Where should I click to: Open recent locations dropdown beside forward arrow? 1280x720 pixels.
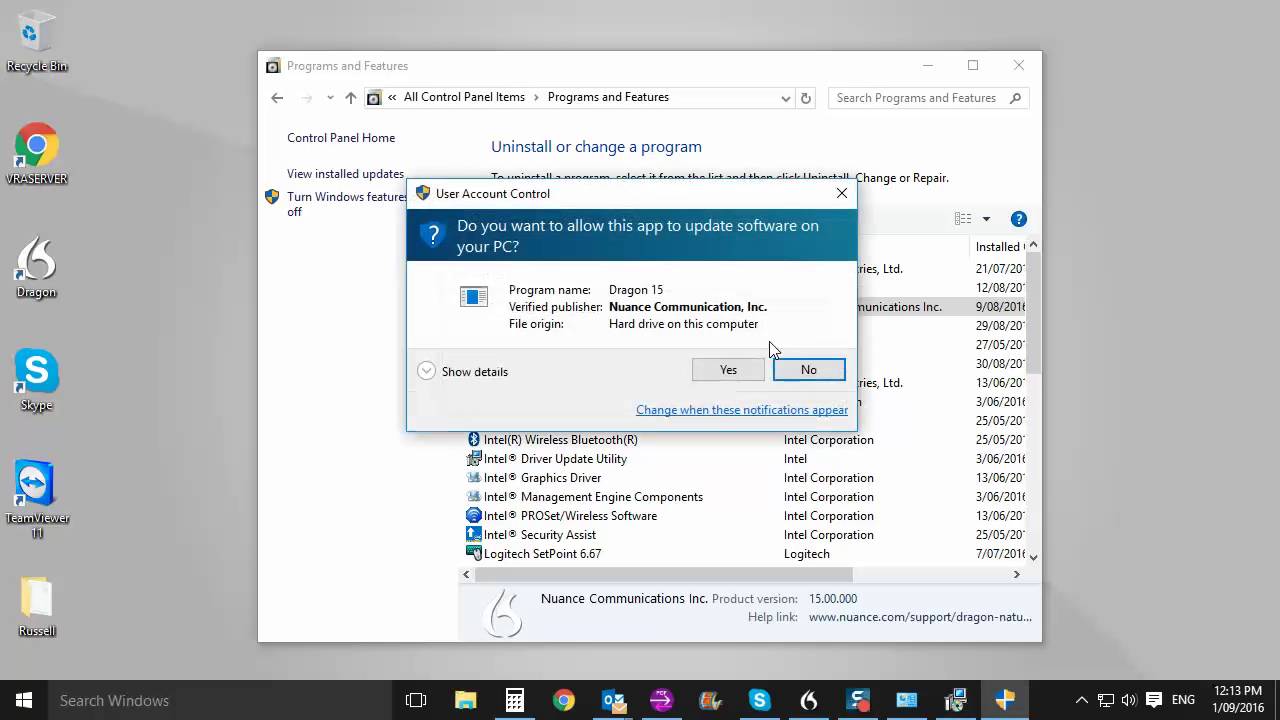tap(330, 98)
